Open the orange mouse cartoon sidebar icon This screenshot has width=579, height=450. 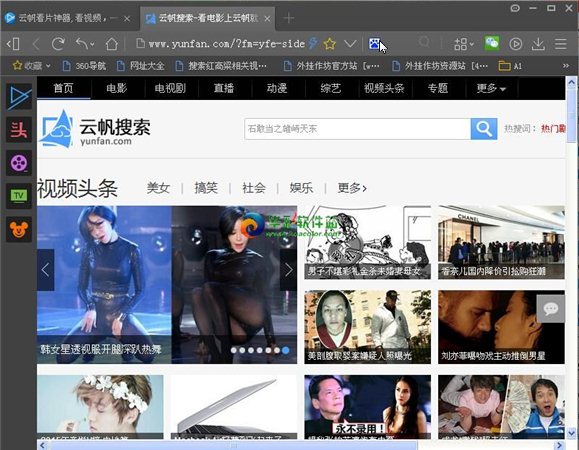click(19, 229)
